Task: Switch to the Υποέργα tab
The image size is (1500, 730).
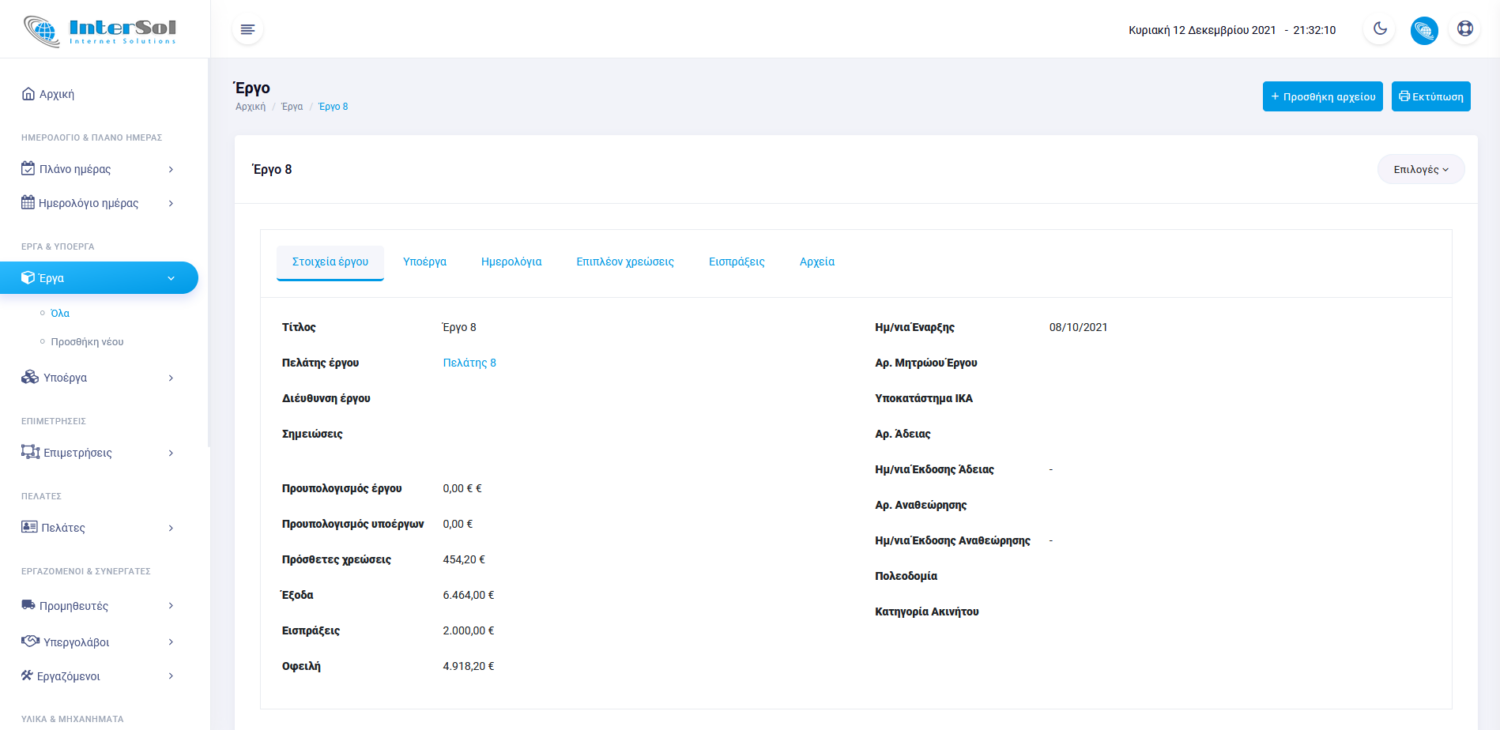Action: [x=424, y=262]
